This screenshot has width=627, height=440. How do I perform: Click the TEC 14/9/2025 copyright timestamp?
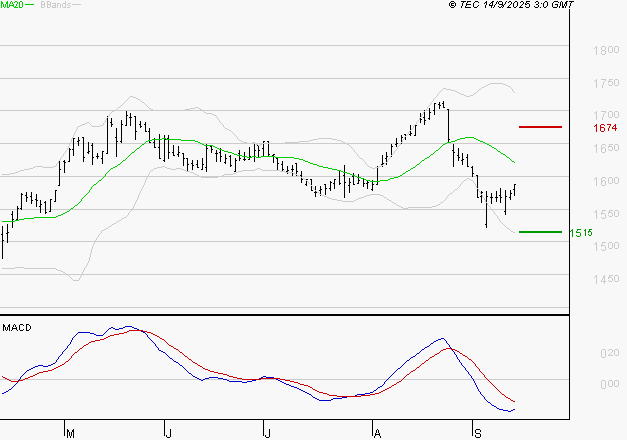[x=511, y=5]
